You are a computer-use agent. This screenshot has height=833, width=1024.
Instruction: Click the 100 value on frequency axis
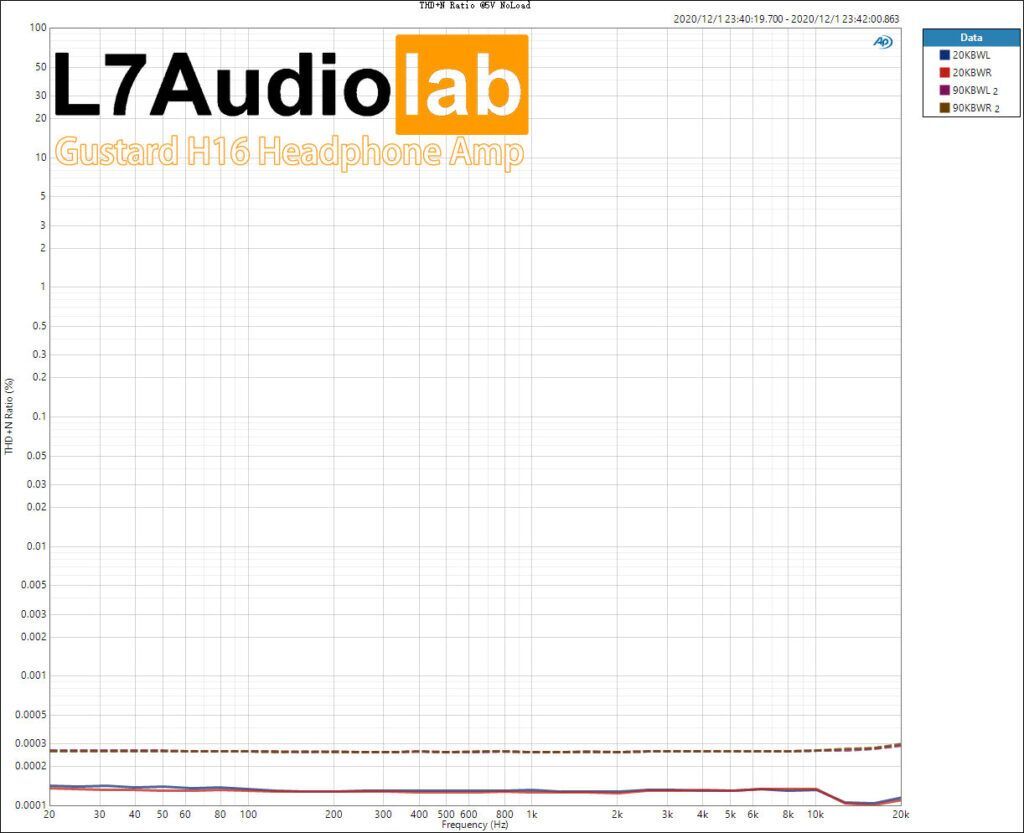(x=248, y=814)
